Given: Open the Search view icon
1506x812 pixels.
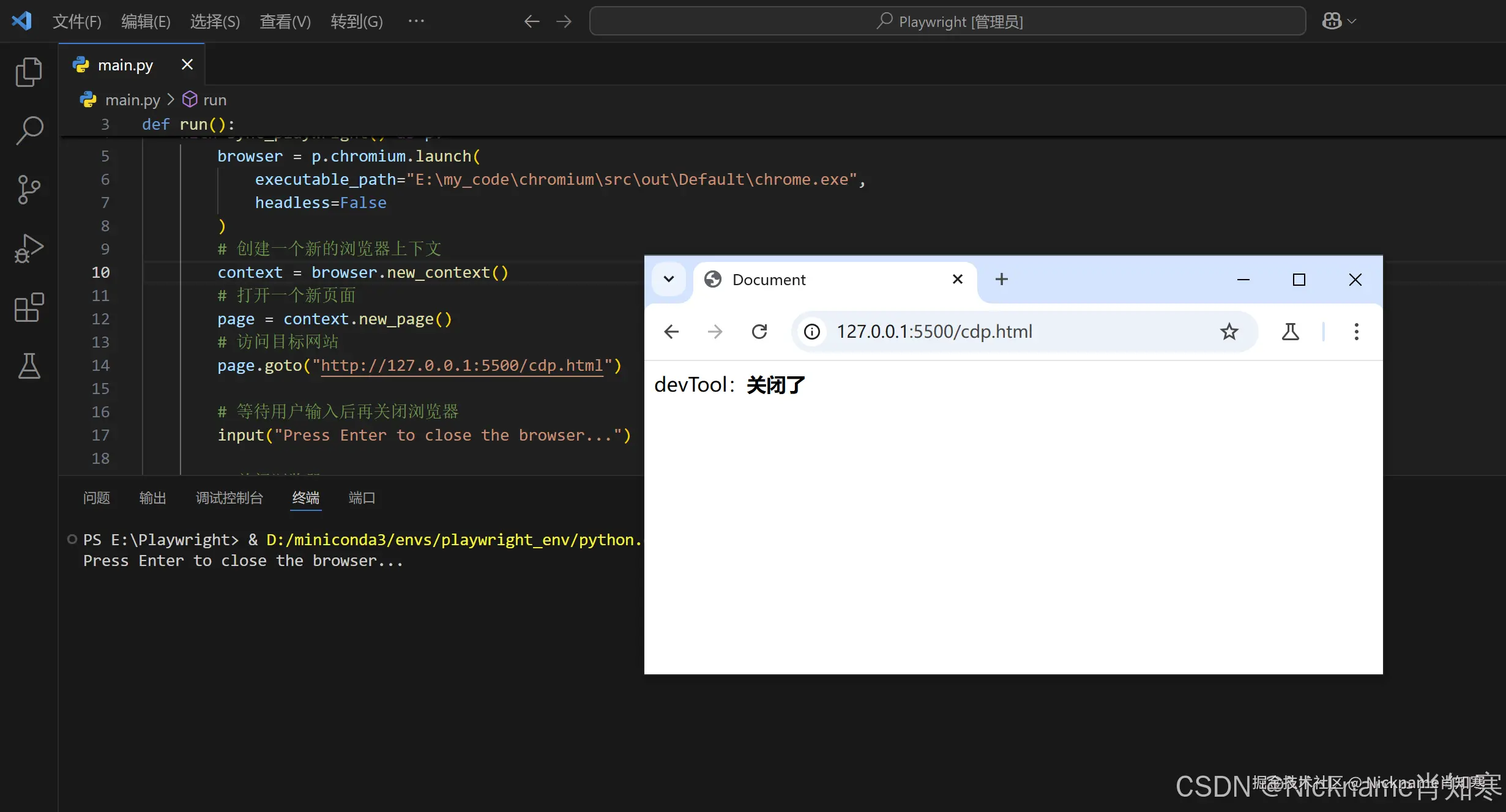Looking at the screenshot, I should [29, 130].
